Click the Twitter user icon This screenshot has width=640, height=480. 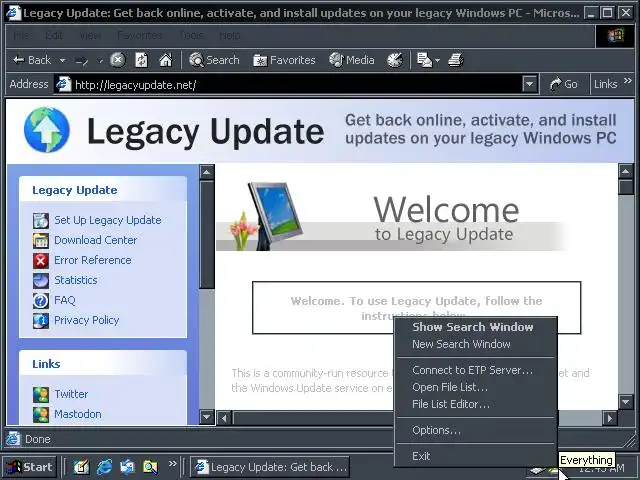tap(41, 394)
